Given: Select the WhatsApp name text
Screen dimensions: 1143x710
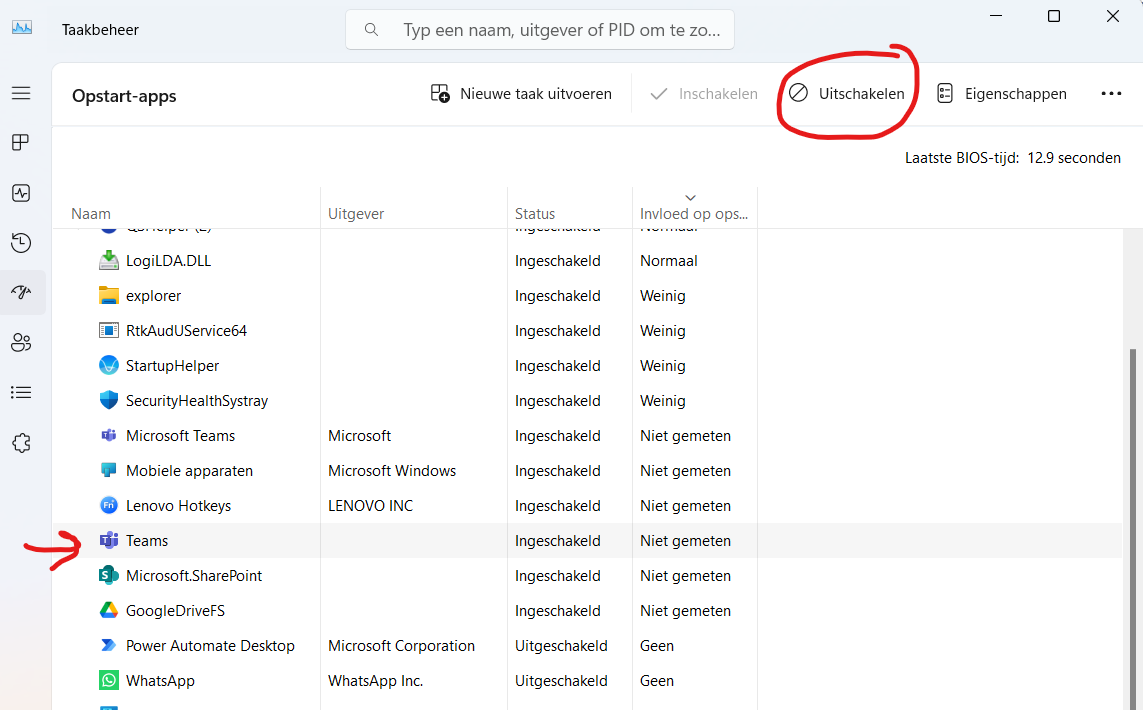Looking at the screenshot, I should pos(160,681).
